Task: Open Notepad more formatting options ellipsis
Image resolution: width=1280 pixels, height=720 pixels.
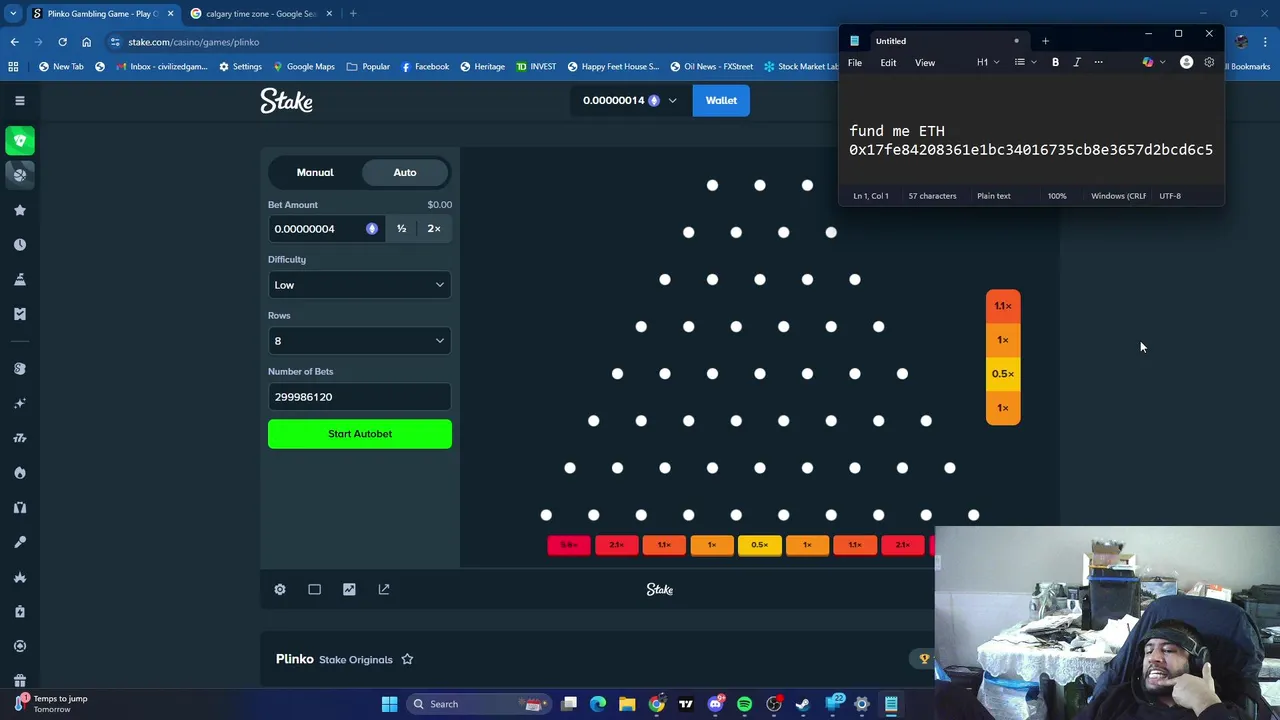Action: 1098,62
